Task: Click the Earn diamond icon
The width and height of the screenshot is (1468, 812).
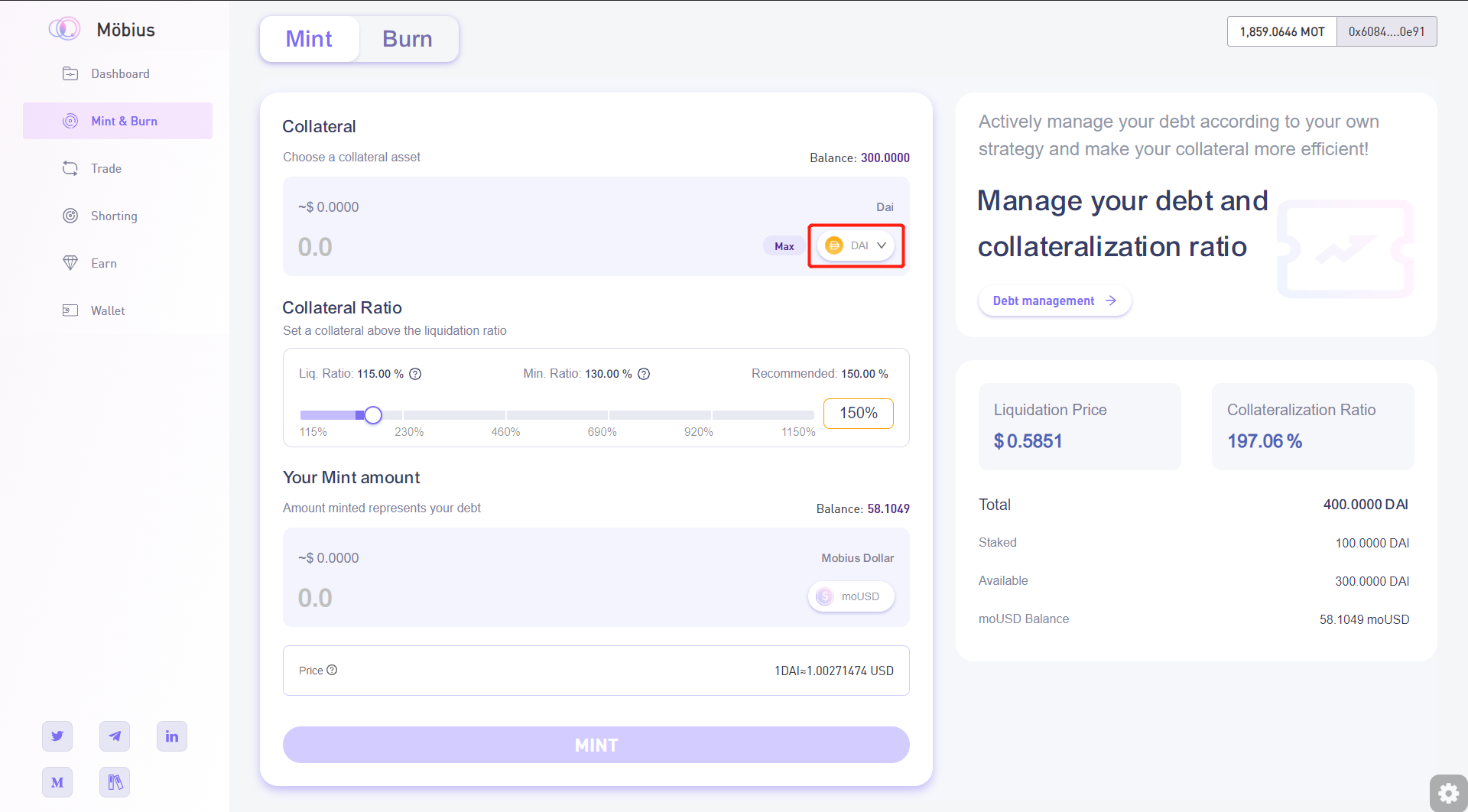Action: click(70, 263)
